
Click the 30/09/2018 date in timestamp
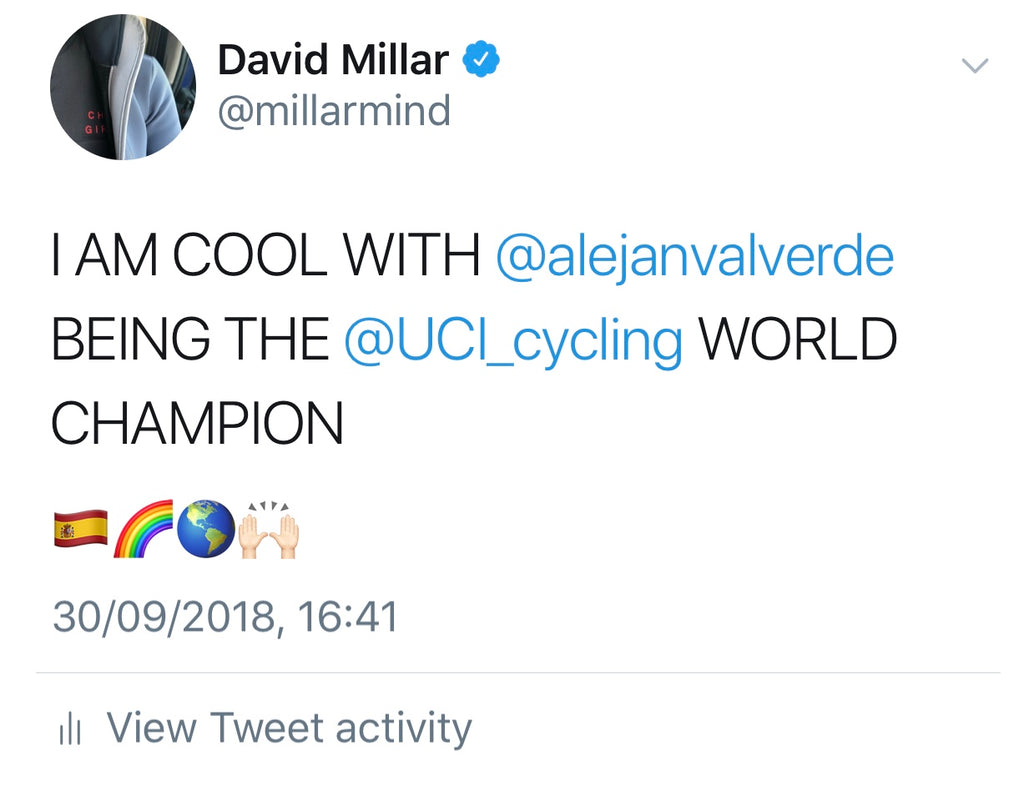pos(161,616)
